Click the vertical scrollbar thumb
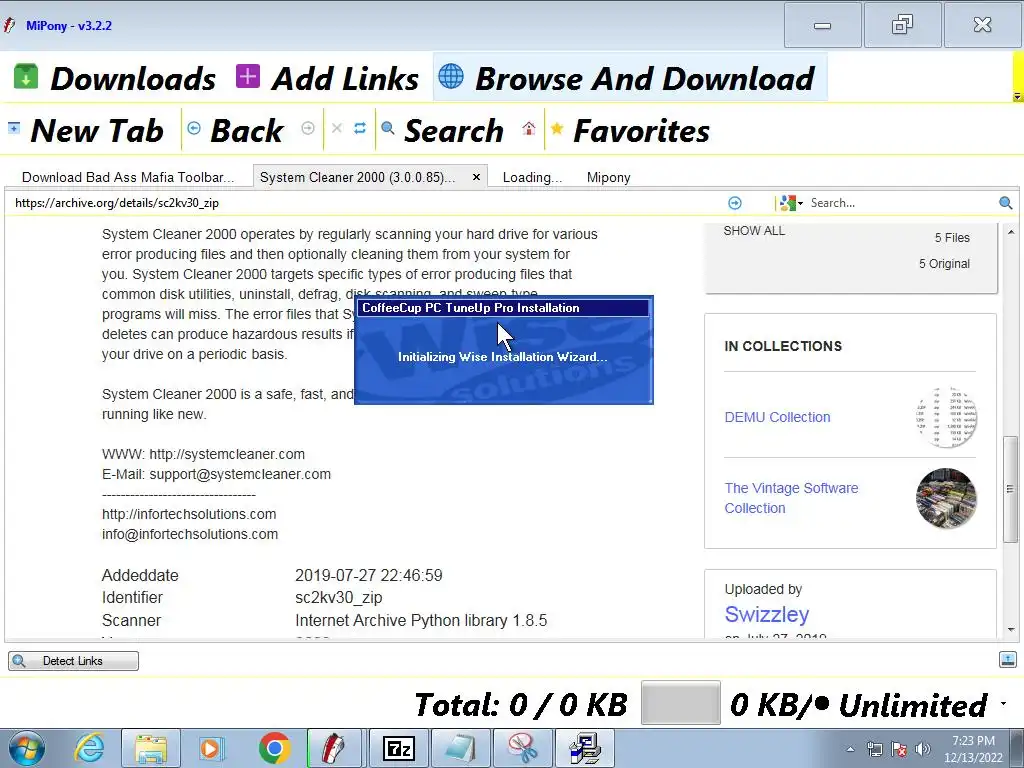 (1010, 488)
